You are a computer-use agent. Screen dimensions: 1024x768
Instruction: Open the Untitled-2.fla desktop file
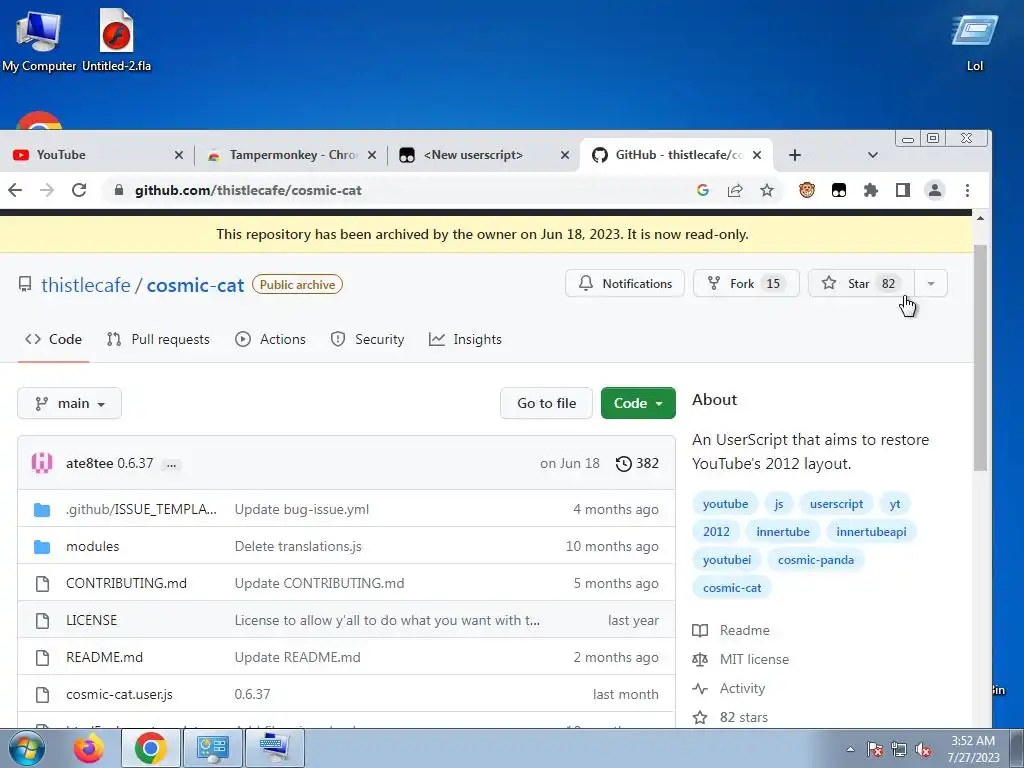tap(116, 39)
